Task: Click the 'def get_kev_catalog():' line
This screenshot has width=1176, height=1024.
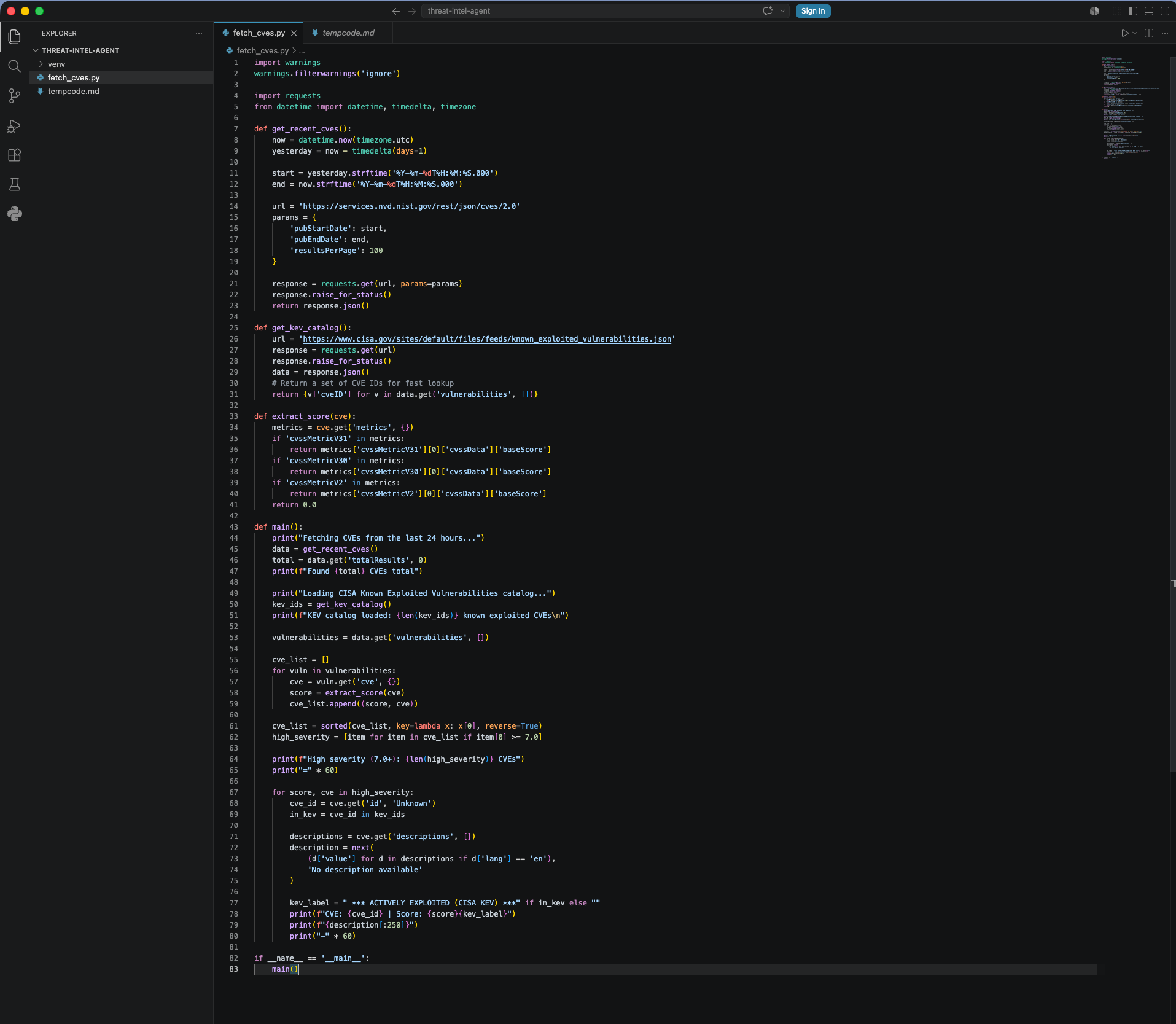Action: pos(303,328)
